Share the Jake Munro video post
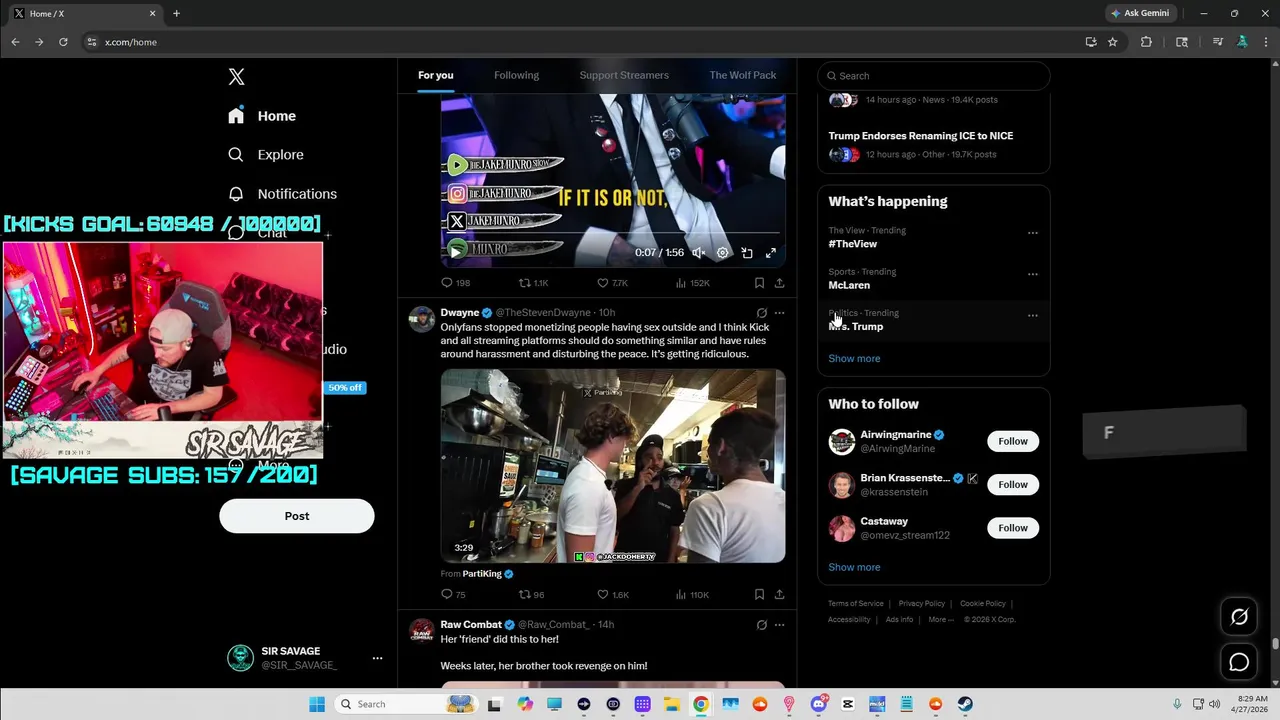Screen dimensions: 1280x720 click(779, 283)
